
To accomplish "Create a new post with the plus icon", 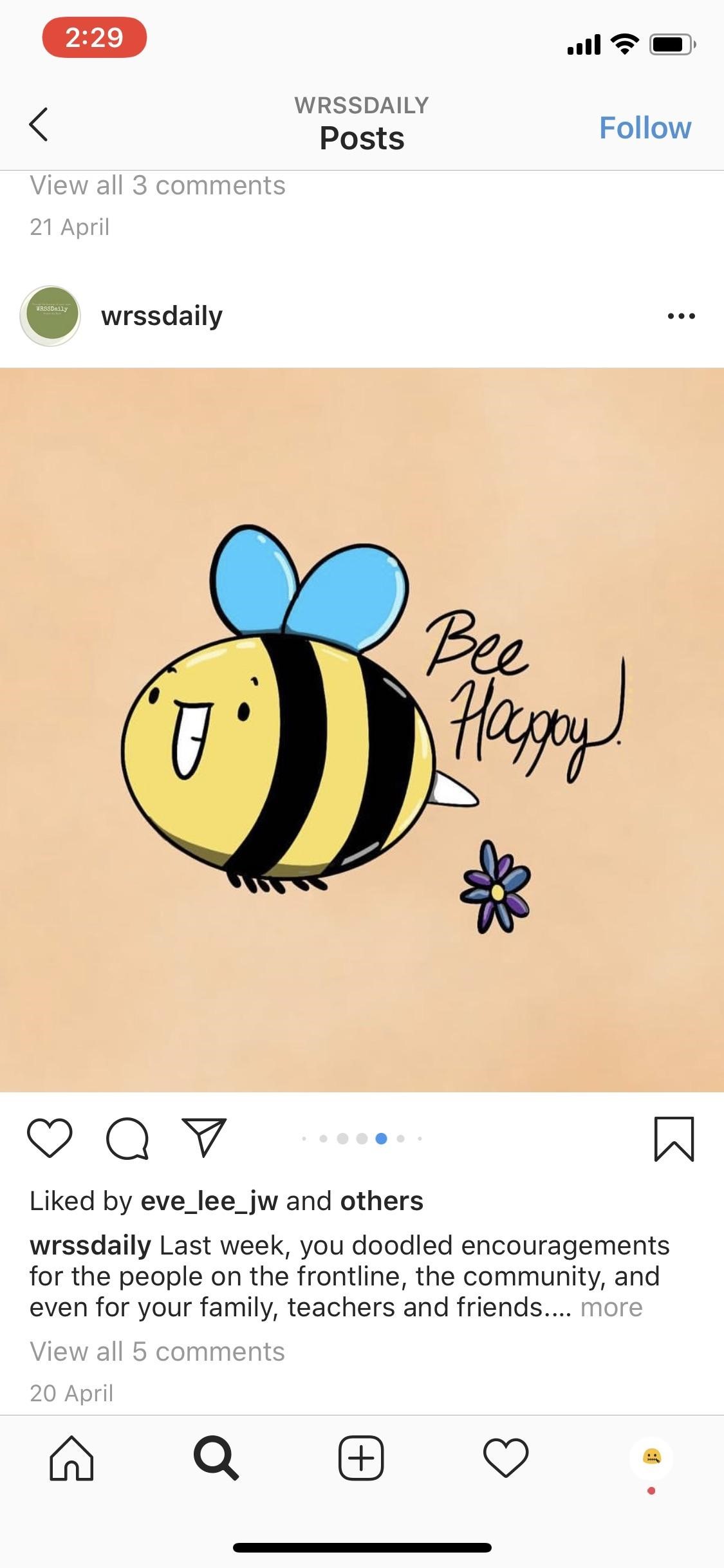I will 361,1458.
